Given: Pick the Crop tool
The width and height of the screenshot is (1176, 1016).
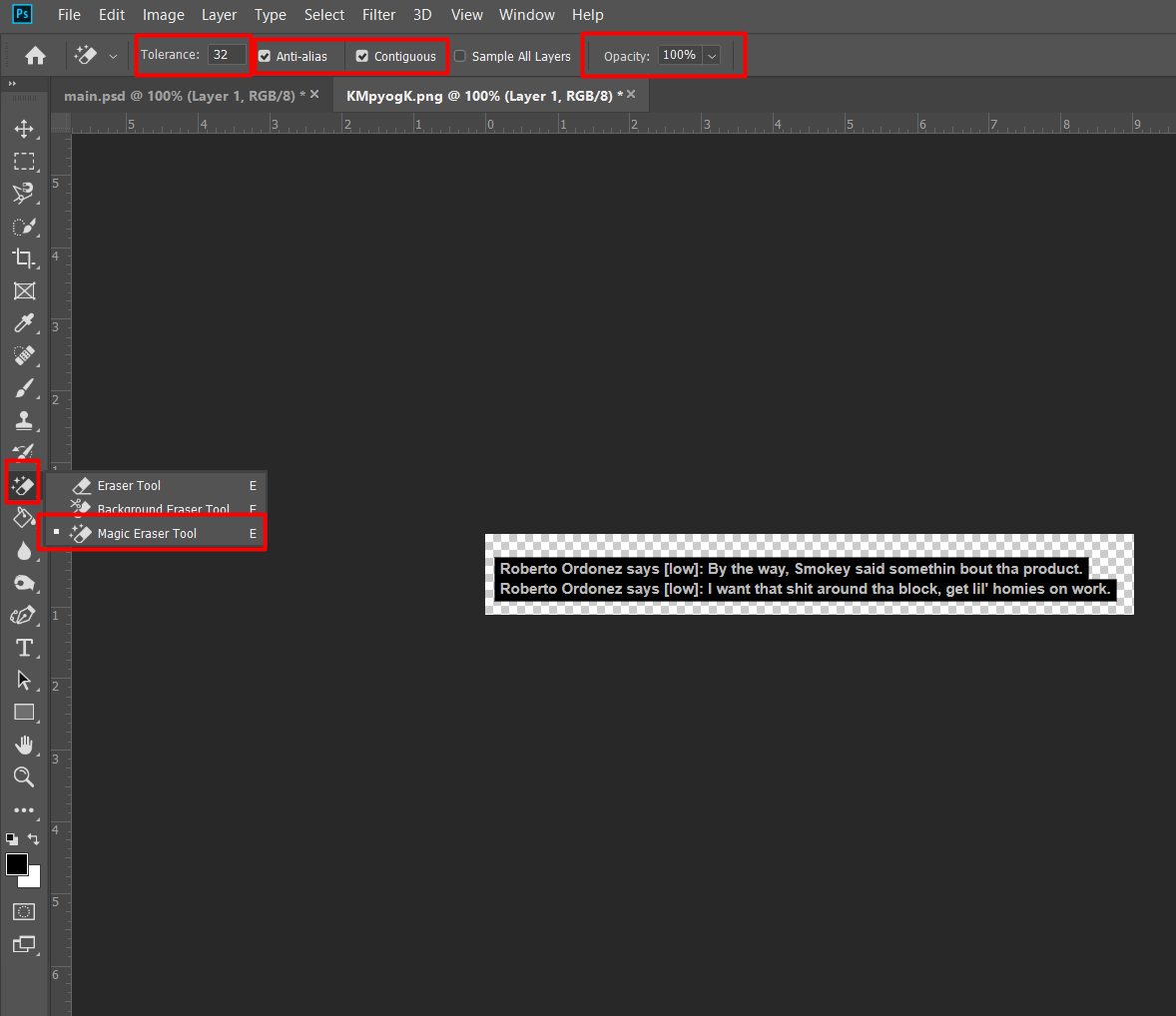Looking at the screenshot, I should 24,258.
